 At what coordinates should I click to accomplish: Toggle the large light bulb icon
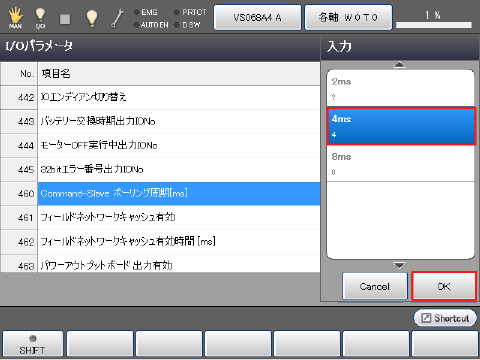point(92,18)
